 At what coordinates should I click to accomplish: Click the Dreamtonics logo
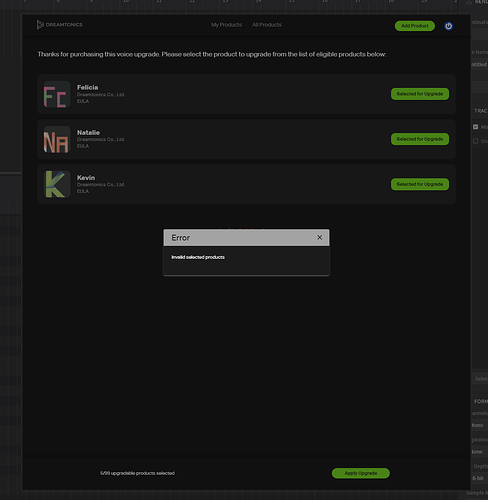pyautogui.click(x=60, y=25)
